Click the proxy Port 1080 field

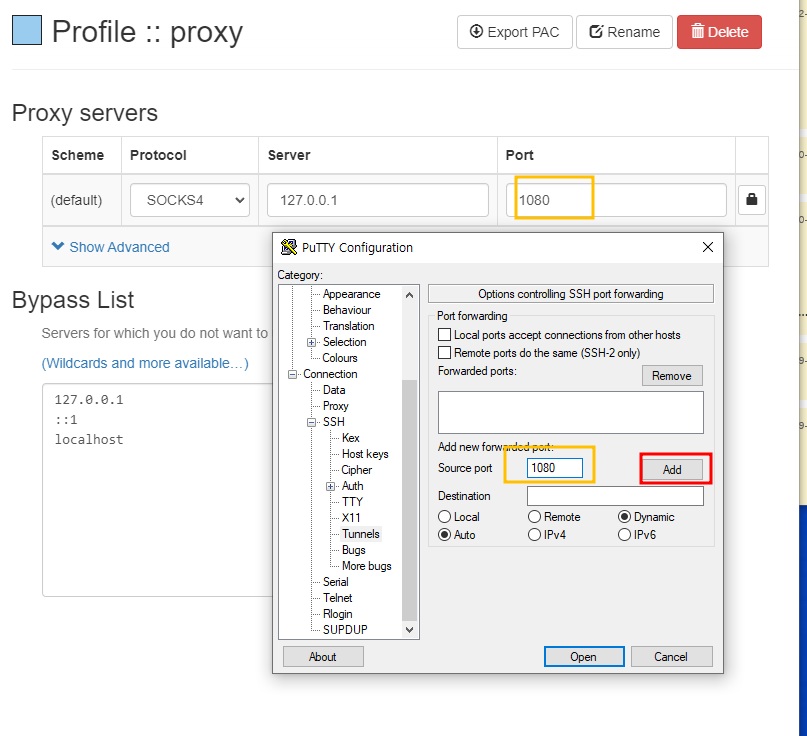(616, 200)
